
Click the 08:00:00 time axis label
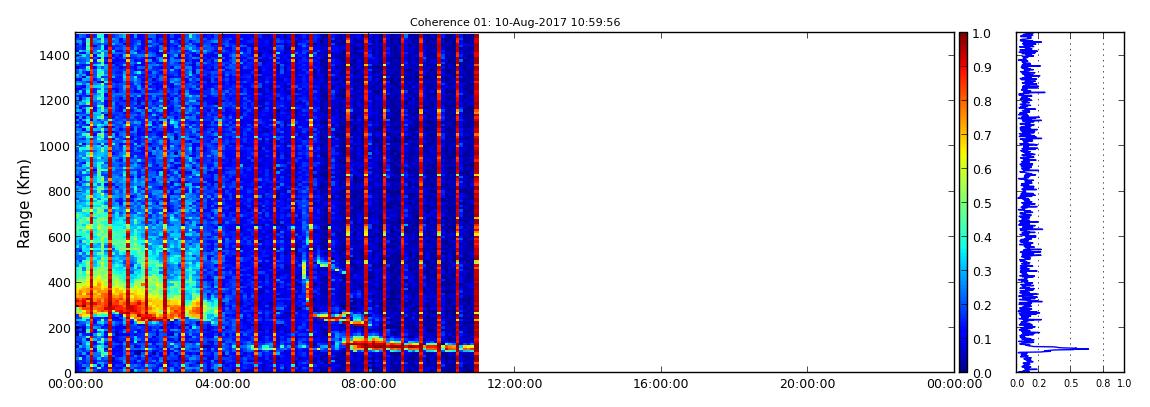[x=368, y=385]
